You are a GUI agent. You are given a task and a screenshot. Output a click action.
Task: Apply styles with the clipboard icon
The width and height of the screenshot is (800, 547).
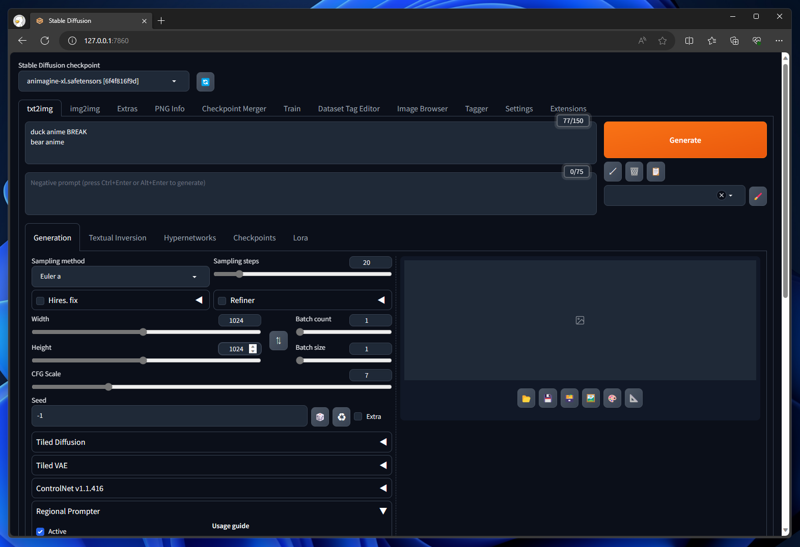[656, 172]
